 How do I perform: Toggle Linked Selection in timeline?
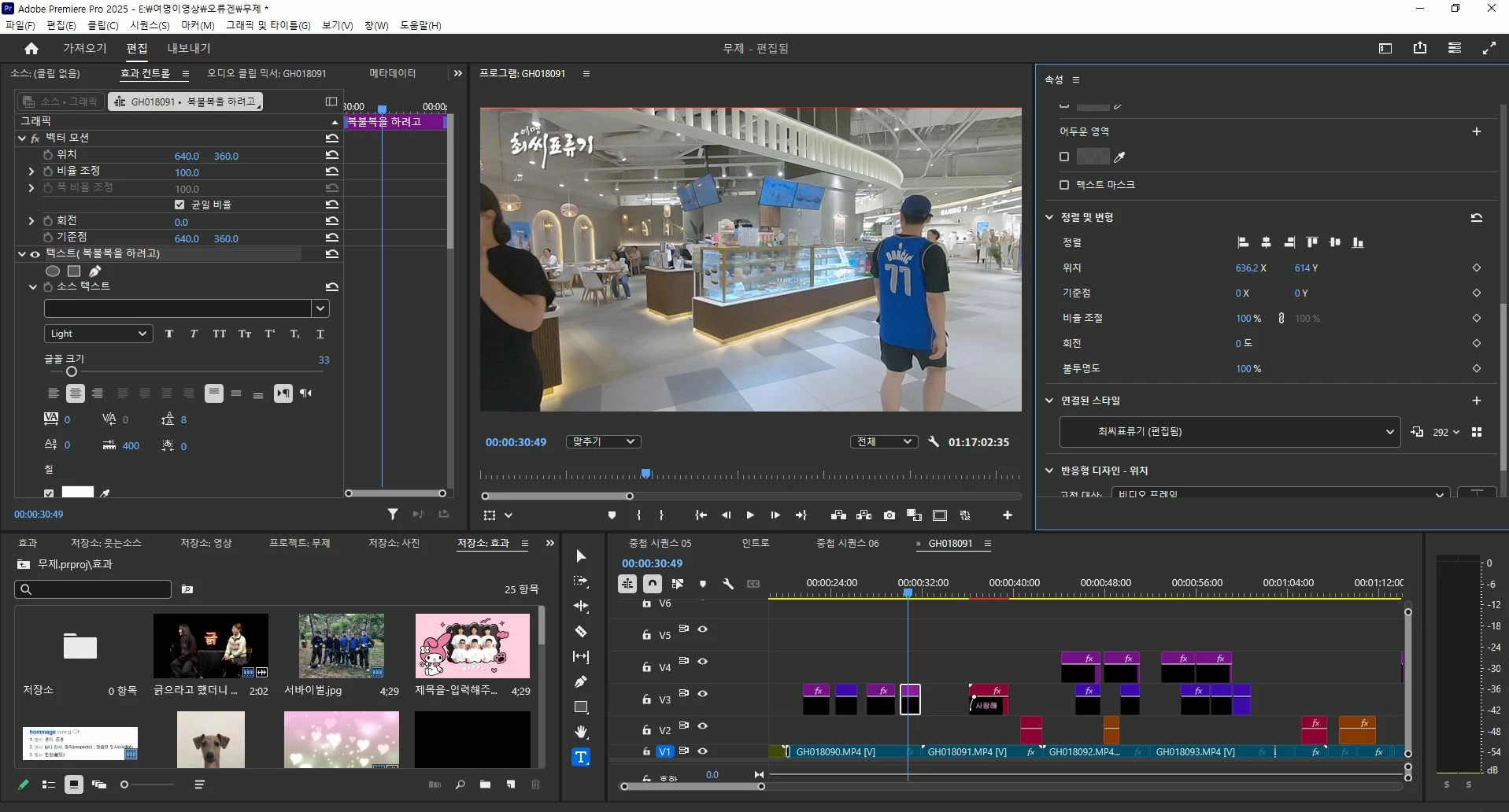click(678, 584)
